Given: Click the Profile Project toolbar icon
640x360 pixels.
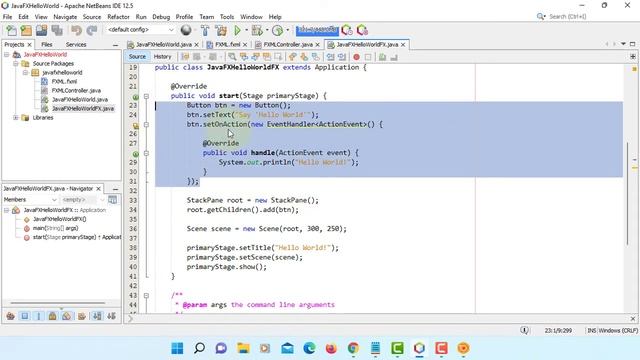Looking at the screenshot, I should [x=278, y=30].
